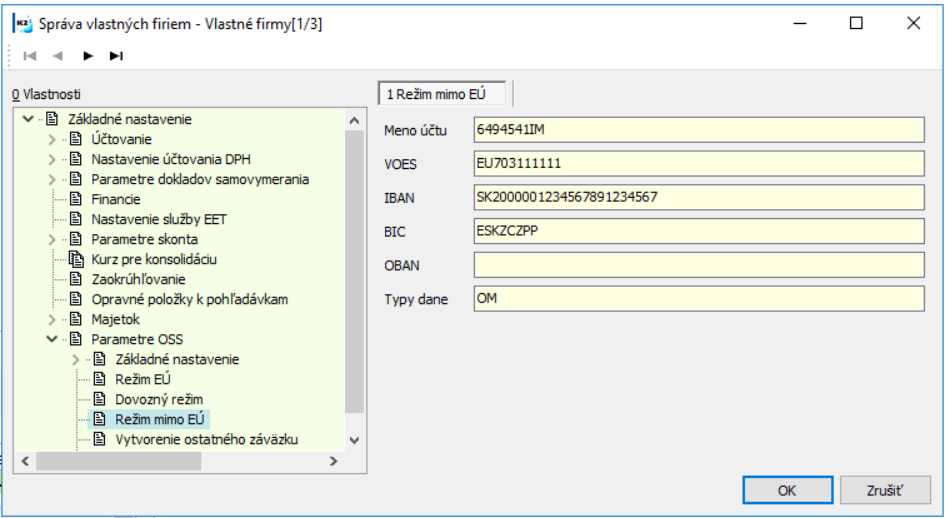Jump to last record arrow
The image size is (945, 518).
[x=116, y=56]
